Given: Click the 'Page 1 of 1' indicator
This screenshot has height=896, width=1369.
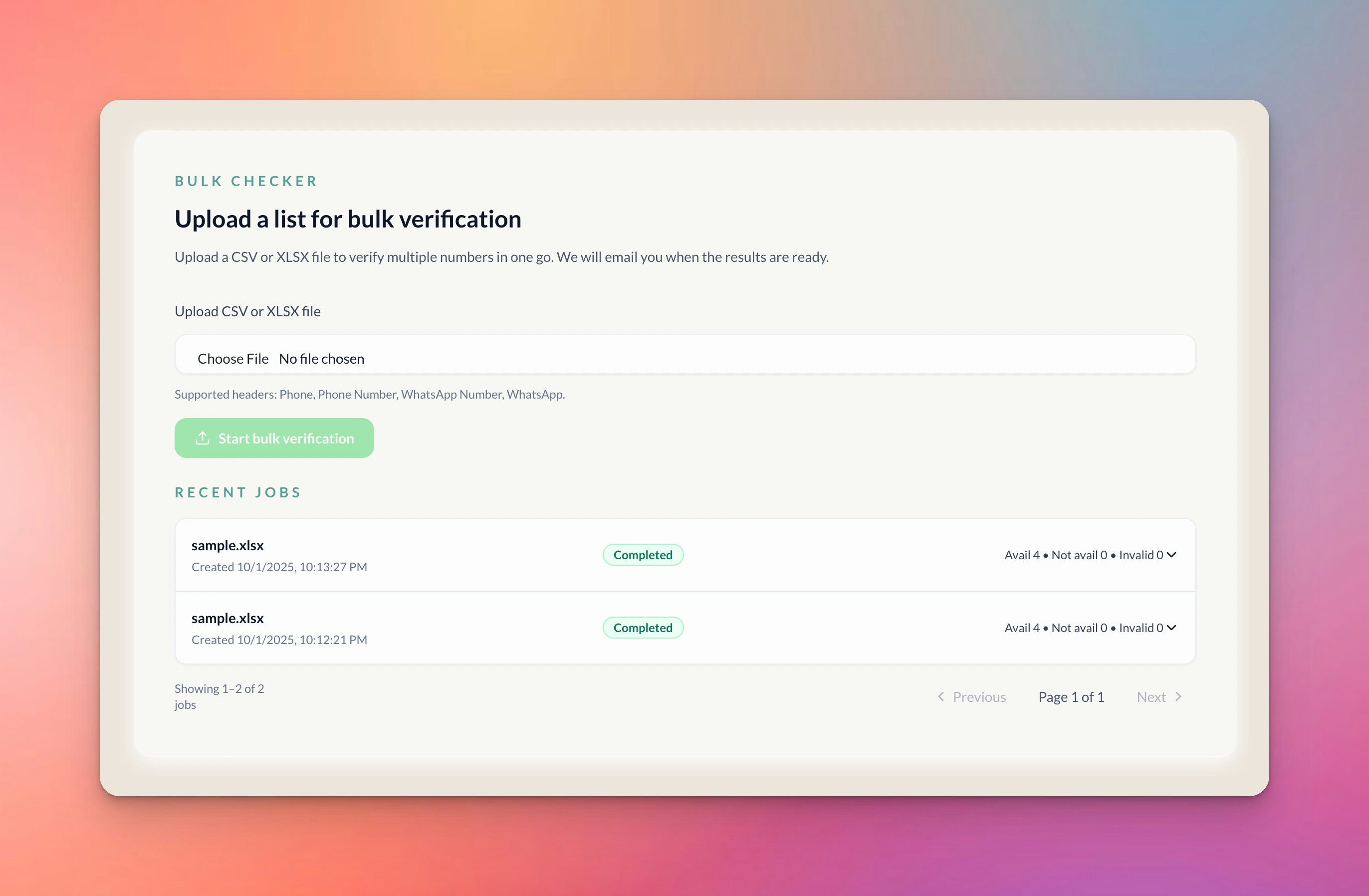Looking at the screenshot, I should pyautogui.click(x=1071, y=696).
